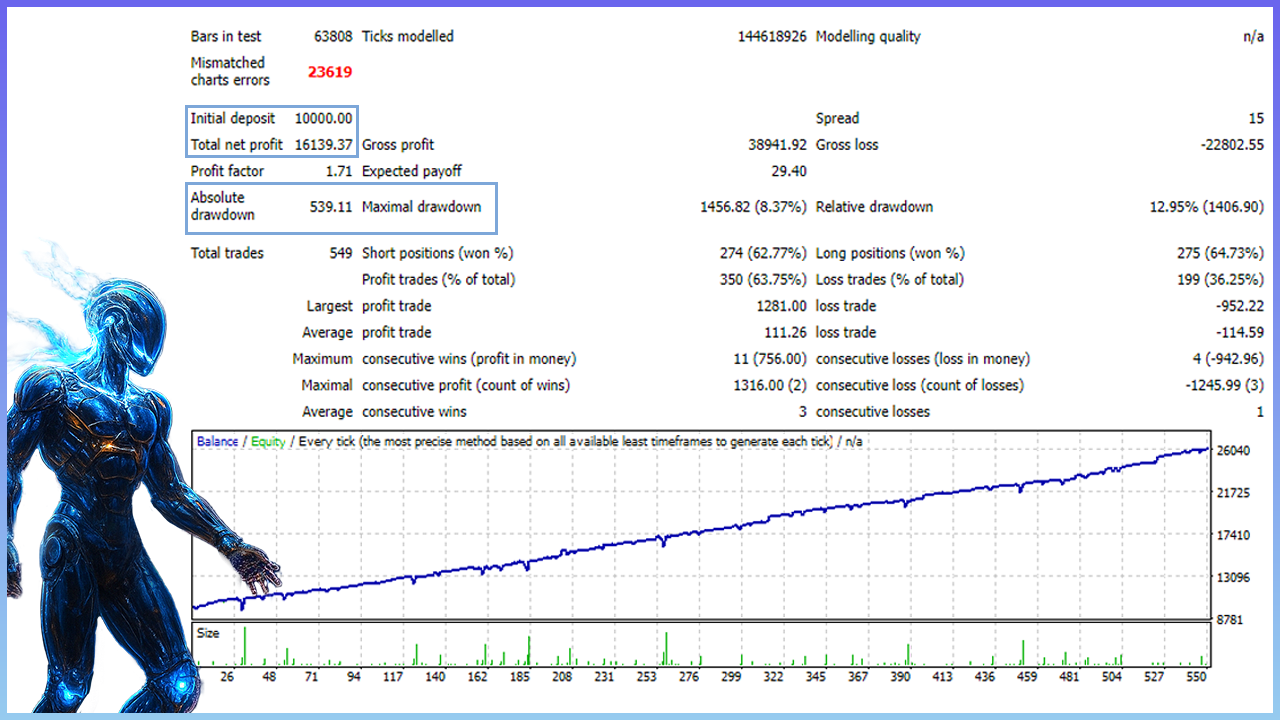
Task: Click the Size label in the volume panel
Action: [208, 633]
